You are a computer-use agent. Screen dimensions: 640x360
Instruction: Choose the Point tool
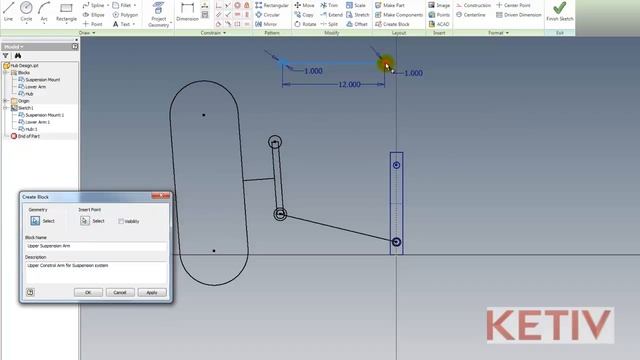[x=93, y=24]
